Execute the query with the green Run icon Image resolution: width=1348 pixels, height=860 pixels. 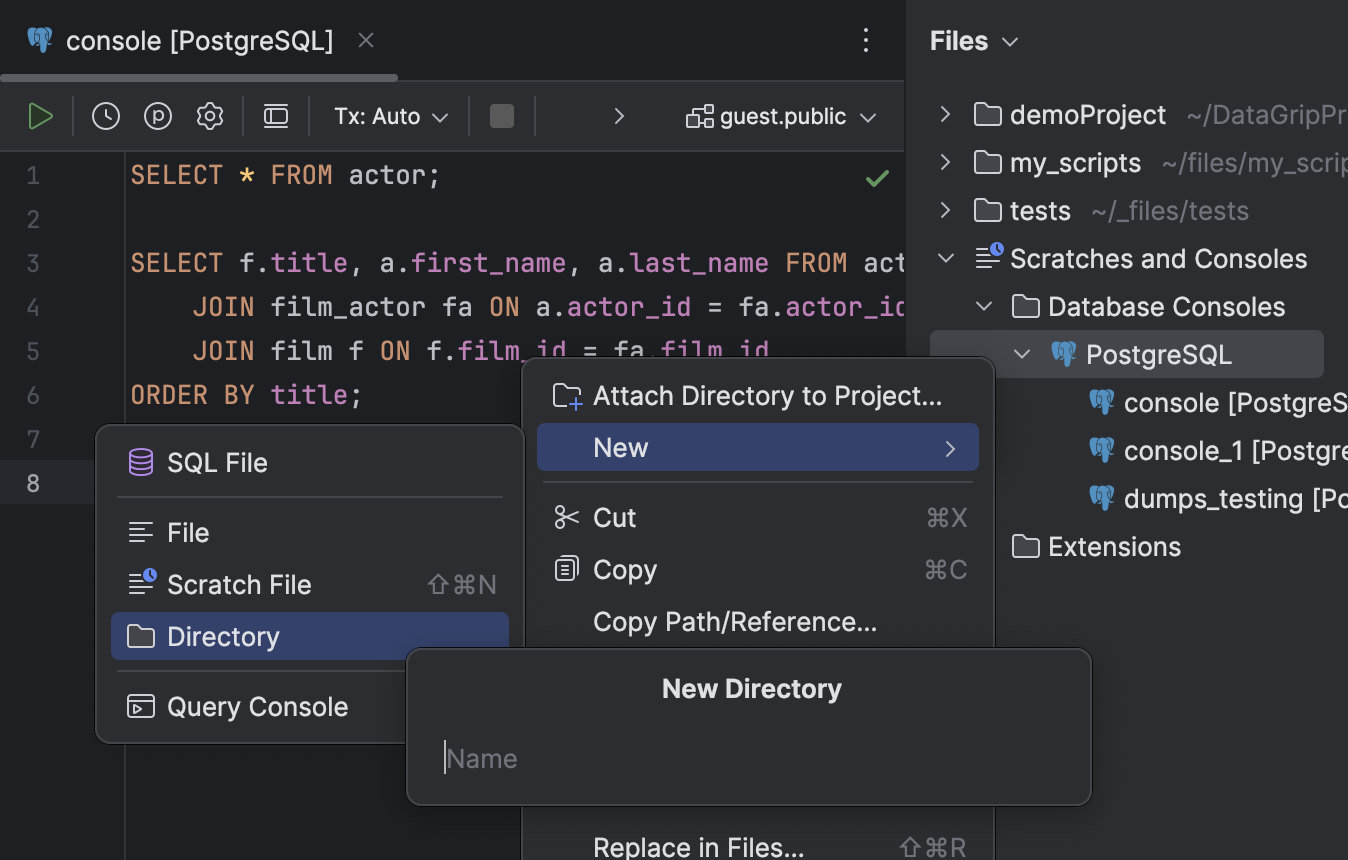[40, 115]
